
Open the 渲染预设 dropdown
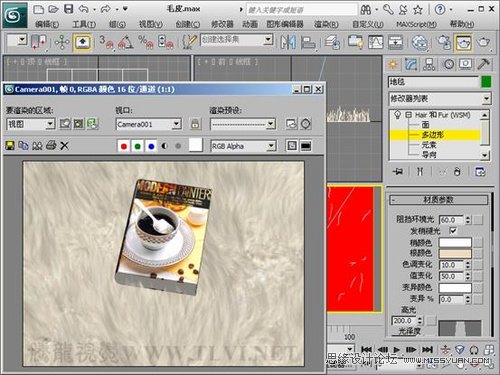[x=243, y=124]
